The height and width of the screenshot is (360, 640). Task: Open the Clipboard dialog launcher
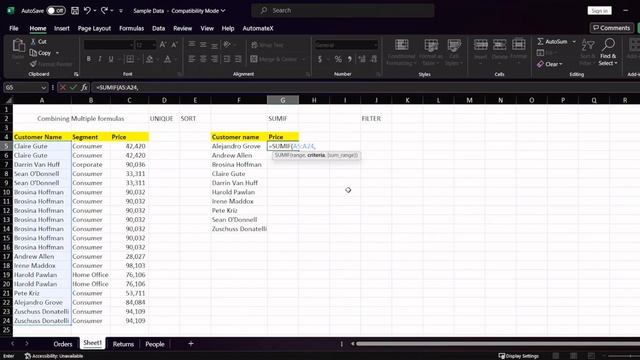(76, 74)
